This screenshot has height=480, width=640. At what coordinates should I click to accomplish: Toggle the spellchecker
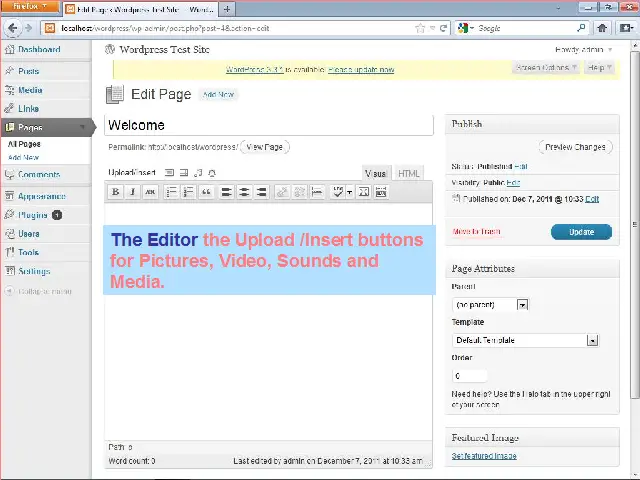pyautogui.click(x=338, y=192)
